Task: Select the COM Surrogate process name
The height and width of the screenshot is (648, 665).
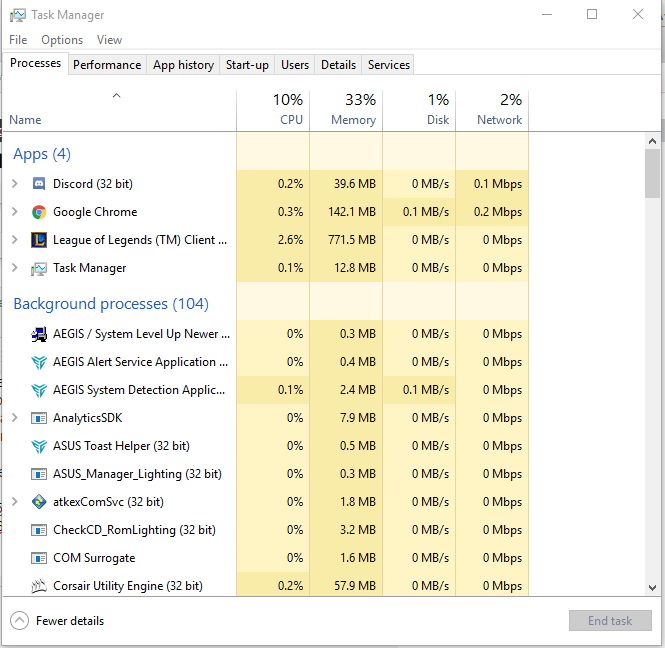Action: (94, 558)
